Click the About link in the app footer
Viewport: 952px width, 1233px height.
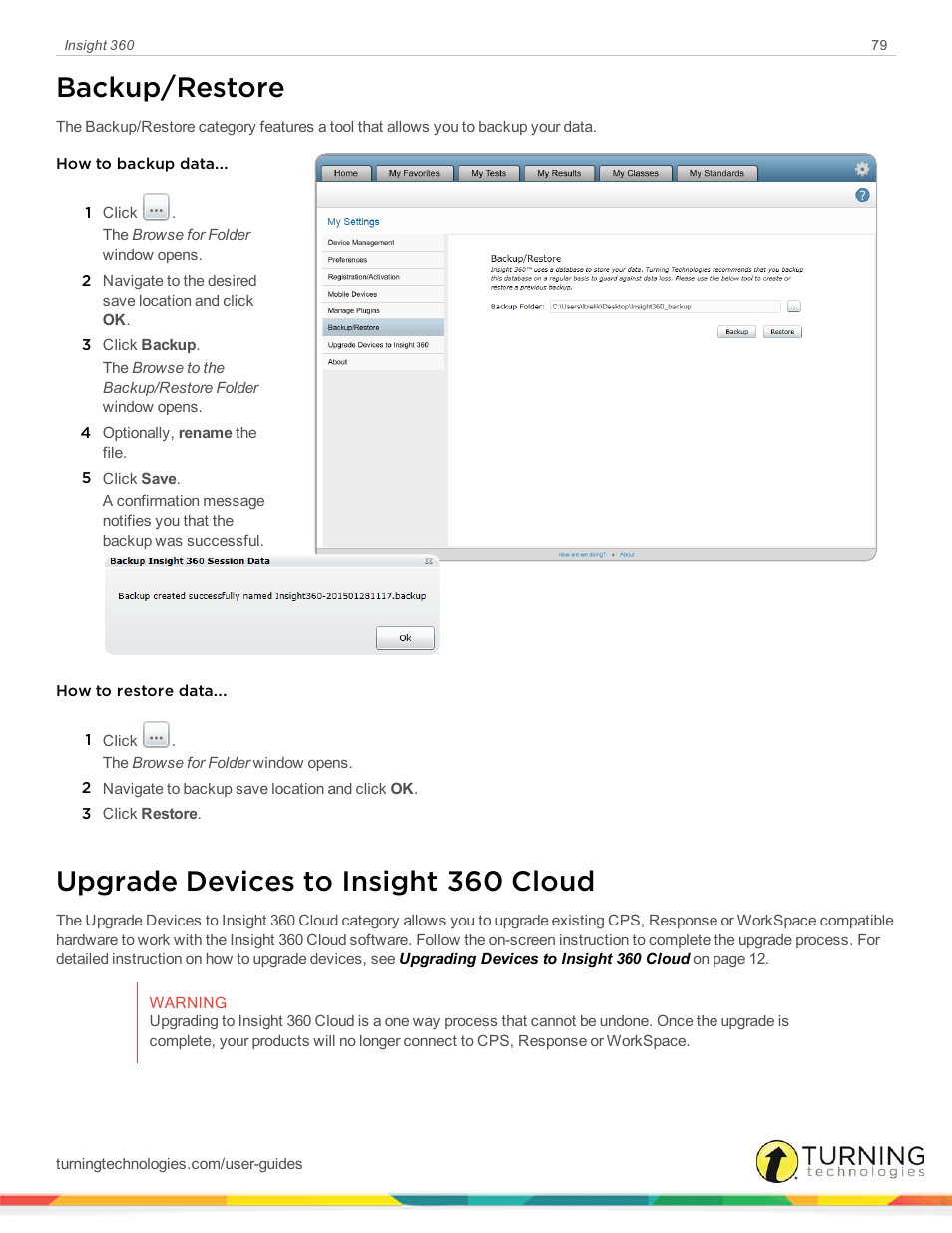tap(627, 555)
